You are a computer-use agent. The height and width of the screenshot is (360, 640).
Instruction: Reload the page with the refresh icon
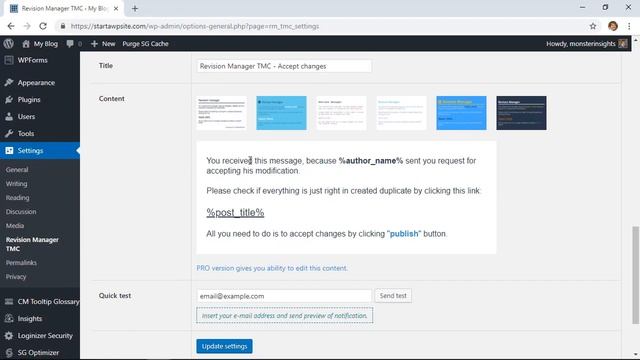(43, 26)
